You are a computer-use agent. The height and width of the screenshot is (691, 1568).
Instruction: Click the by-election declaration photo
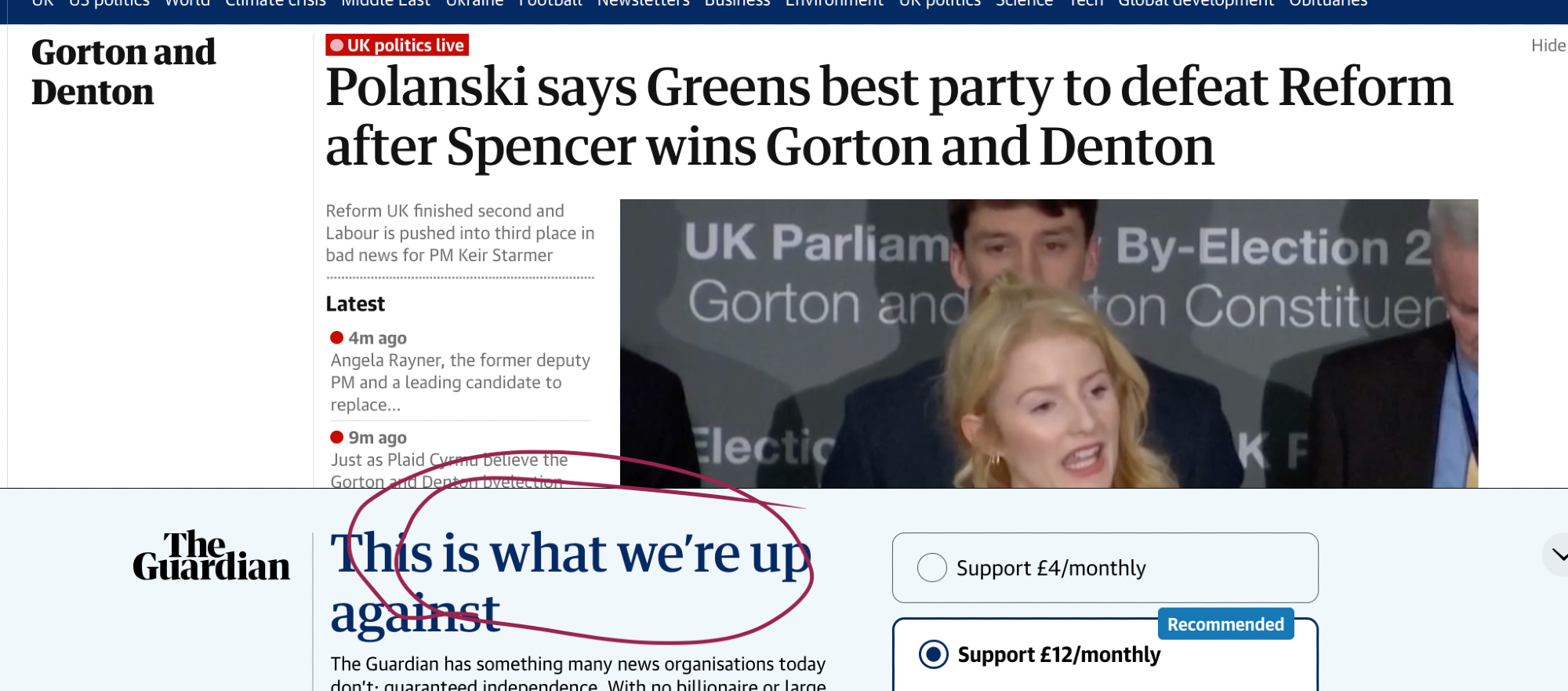point(1048,344)
